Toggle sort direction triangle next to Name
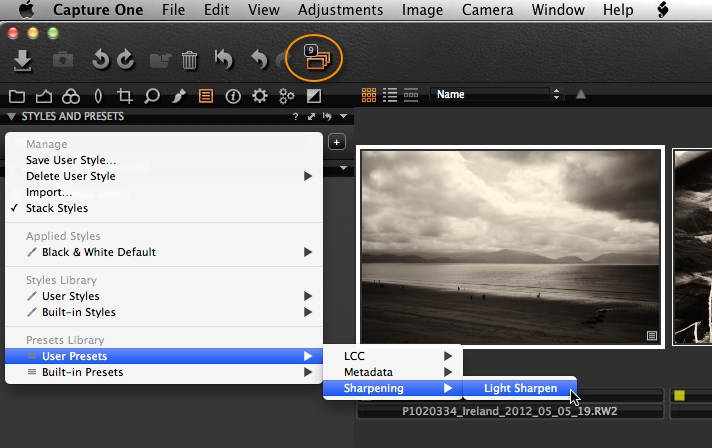Viewport: 712px width, 448px height. point(581,94)
